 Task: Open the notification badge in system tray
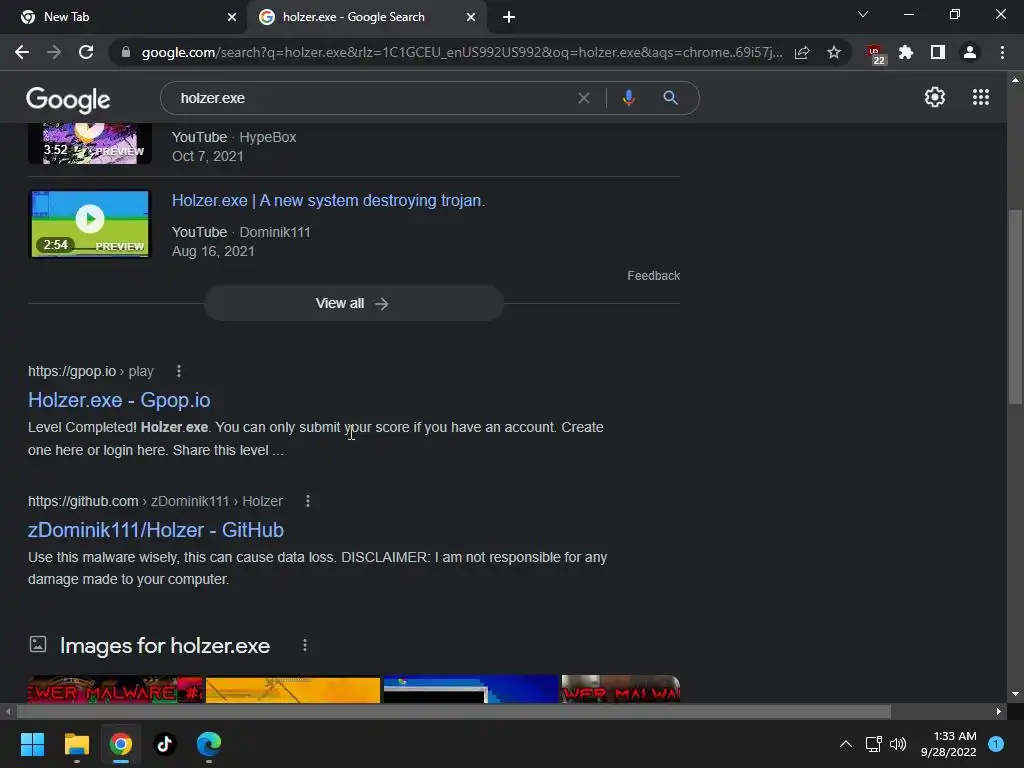[996, 743]
